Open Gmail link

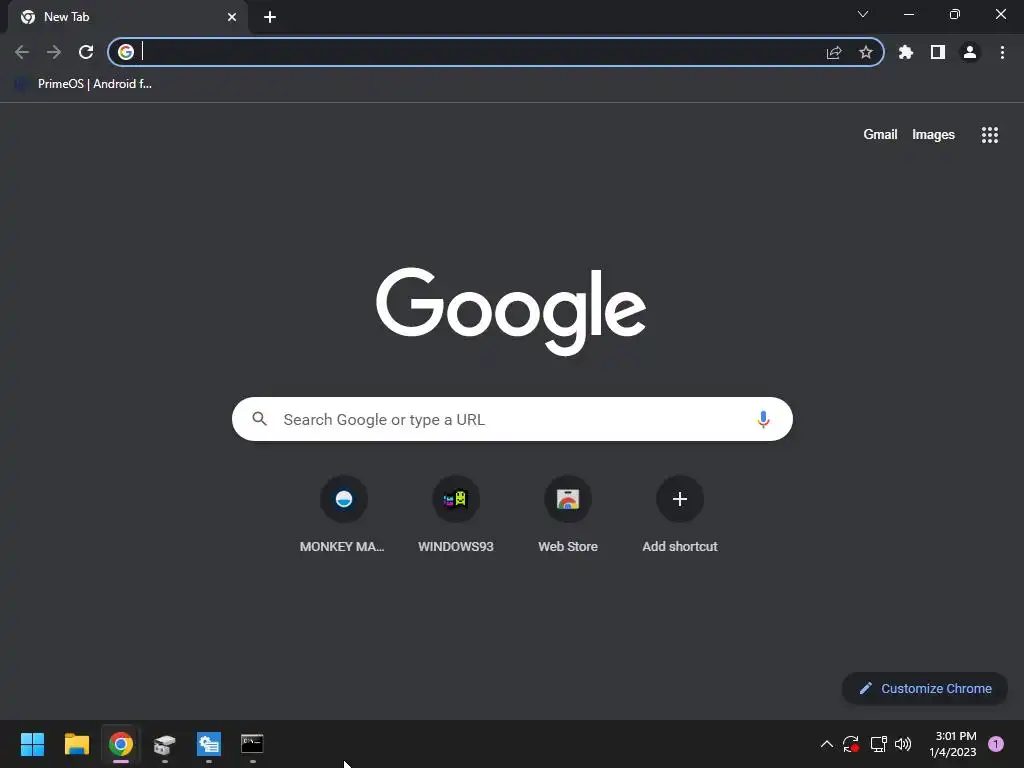point(880,135)
